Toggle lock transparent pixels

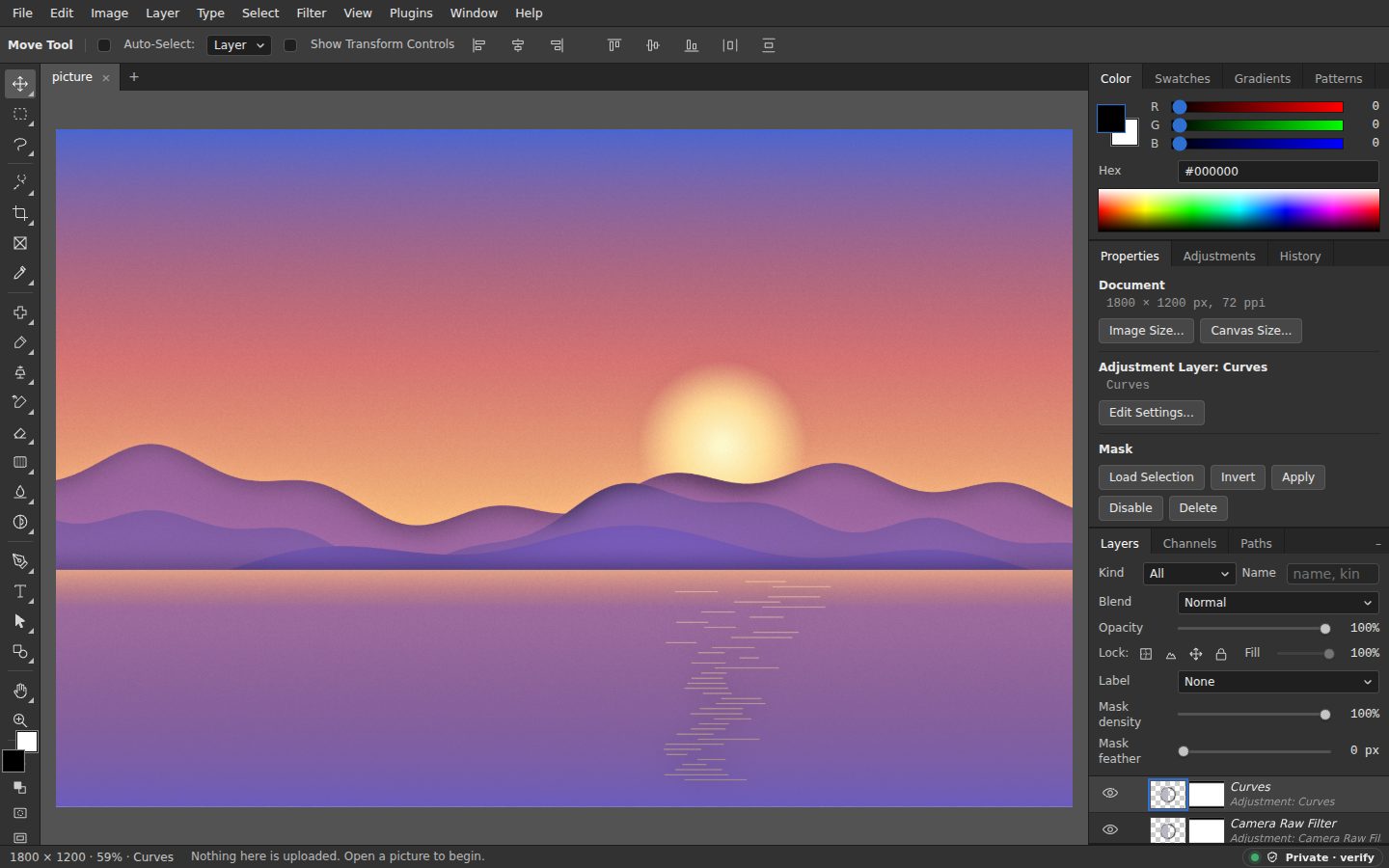(x=1146, y=654)
